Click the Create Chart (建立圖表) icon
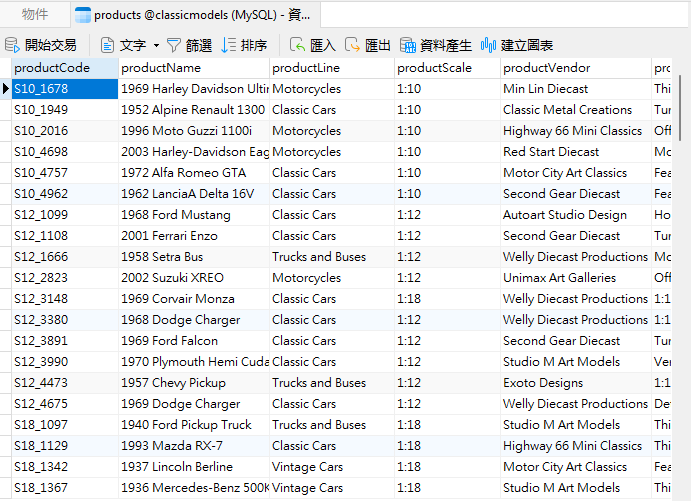The image size is (691, 501). point(489,45)
